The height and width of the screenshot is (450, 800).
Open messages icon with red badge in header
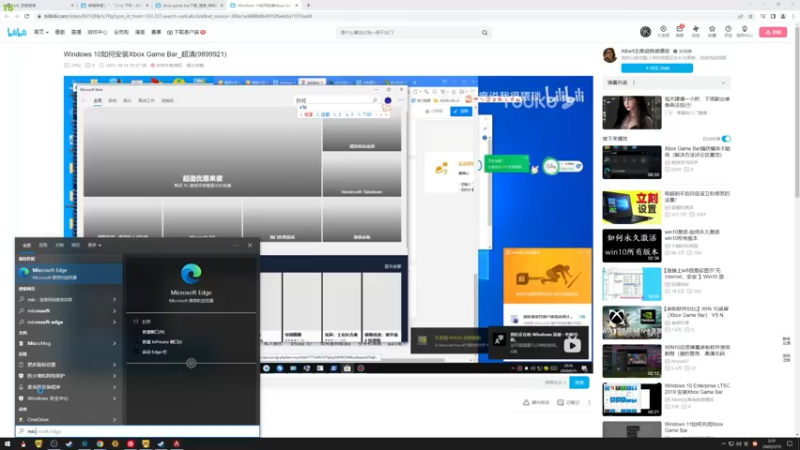[680, 30]
